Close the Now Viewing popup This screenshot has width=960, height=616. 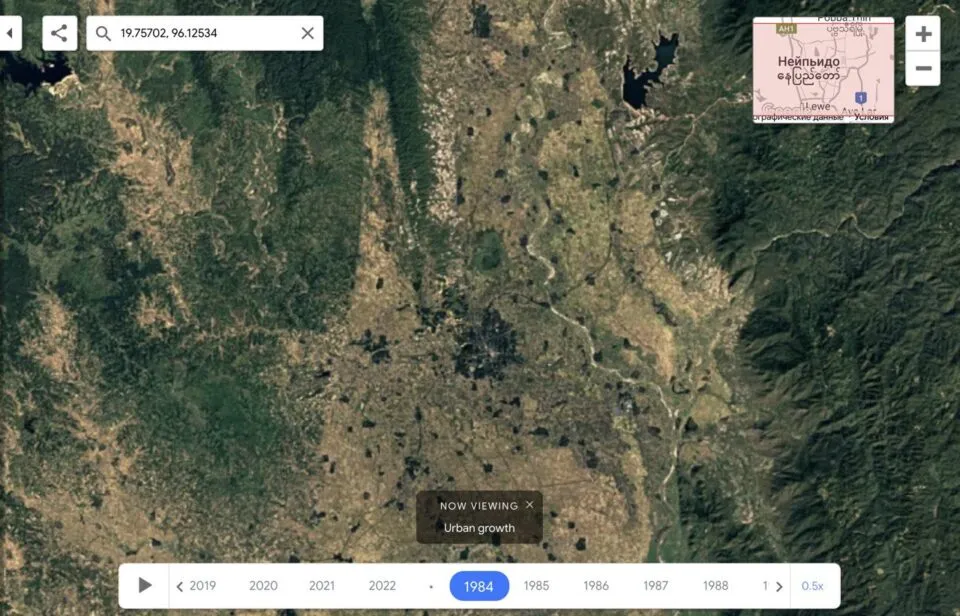[530, 505]
